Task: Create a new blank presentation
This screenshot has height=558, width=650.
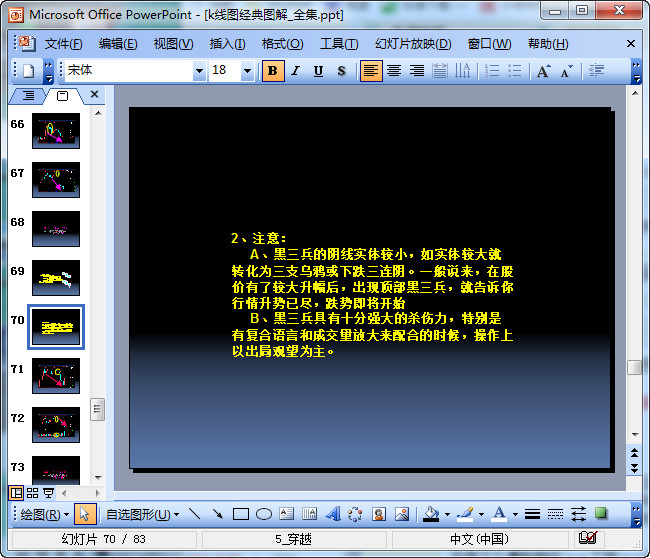Action: [x=28, y=71]
